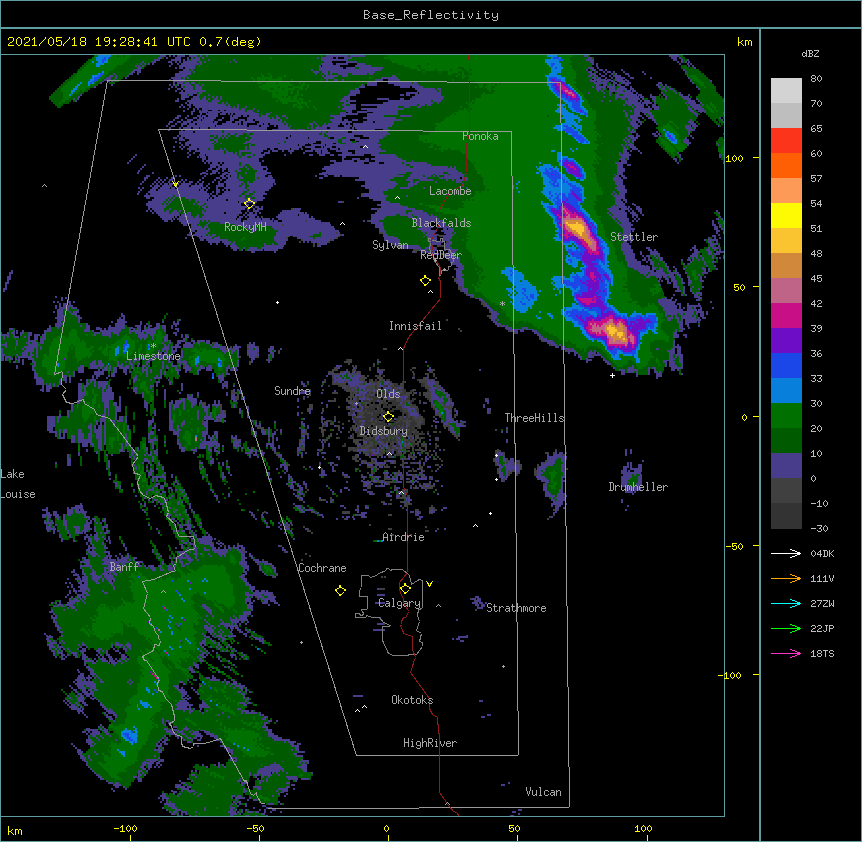Click the yellow diamond marker above RockyMH
This screenshot has width=862, height=842.
point(249,204)
